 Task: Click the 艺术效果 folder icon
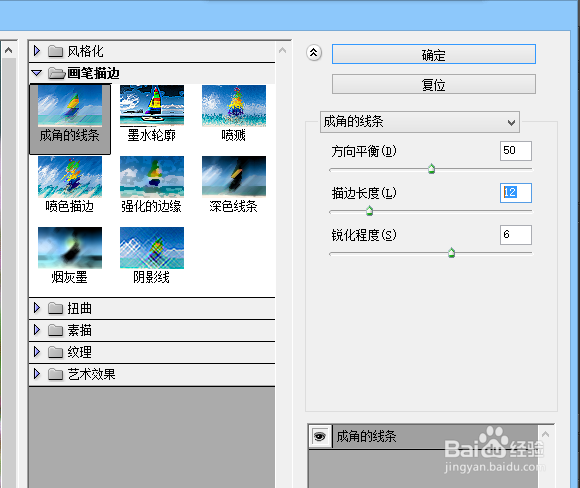[55, 374]
